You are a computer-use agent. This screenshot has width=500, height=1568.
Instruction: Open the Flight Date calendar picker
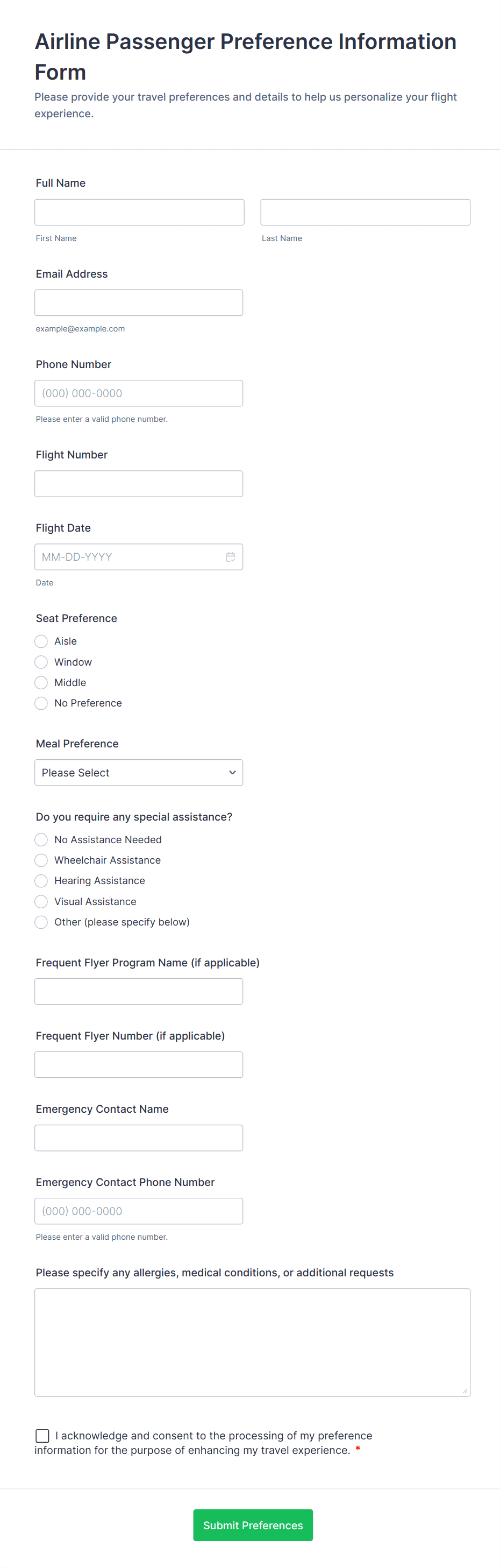[x=230, y=556]
